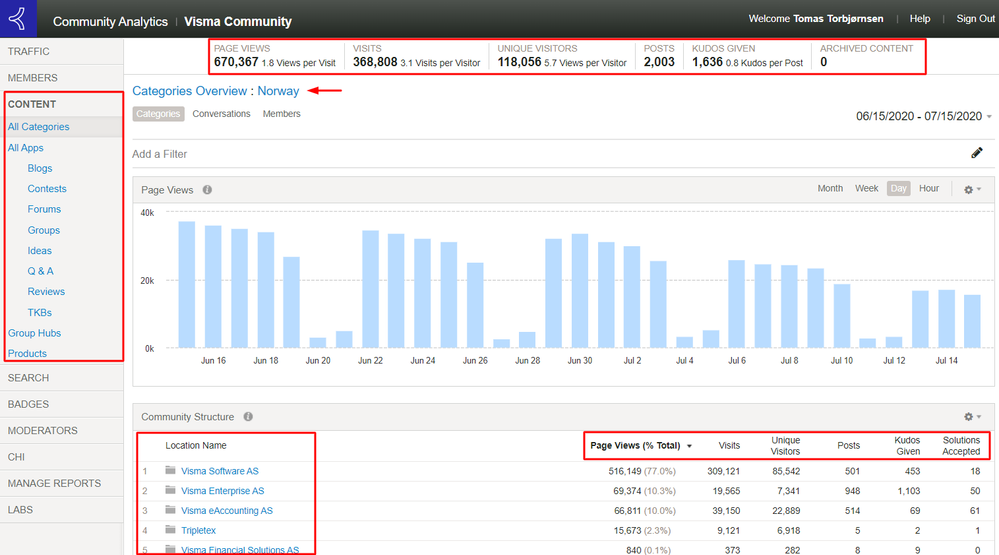Sort table by Unique Visitors column
999x555 pixels.
click(785, 445)
